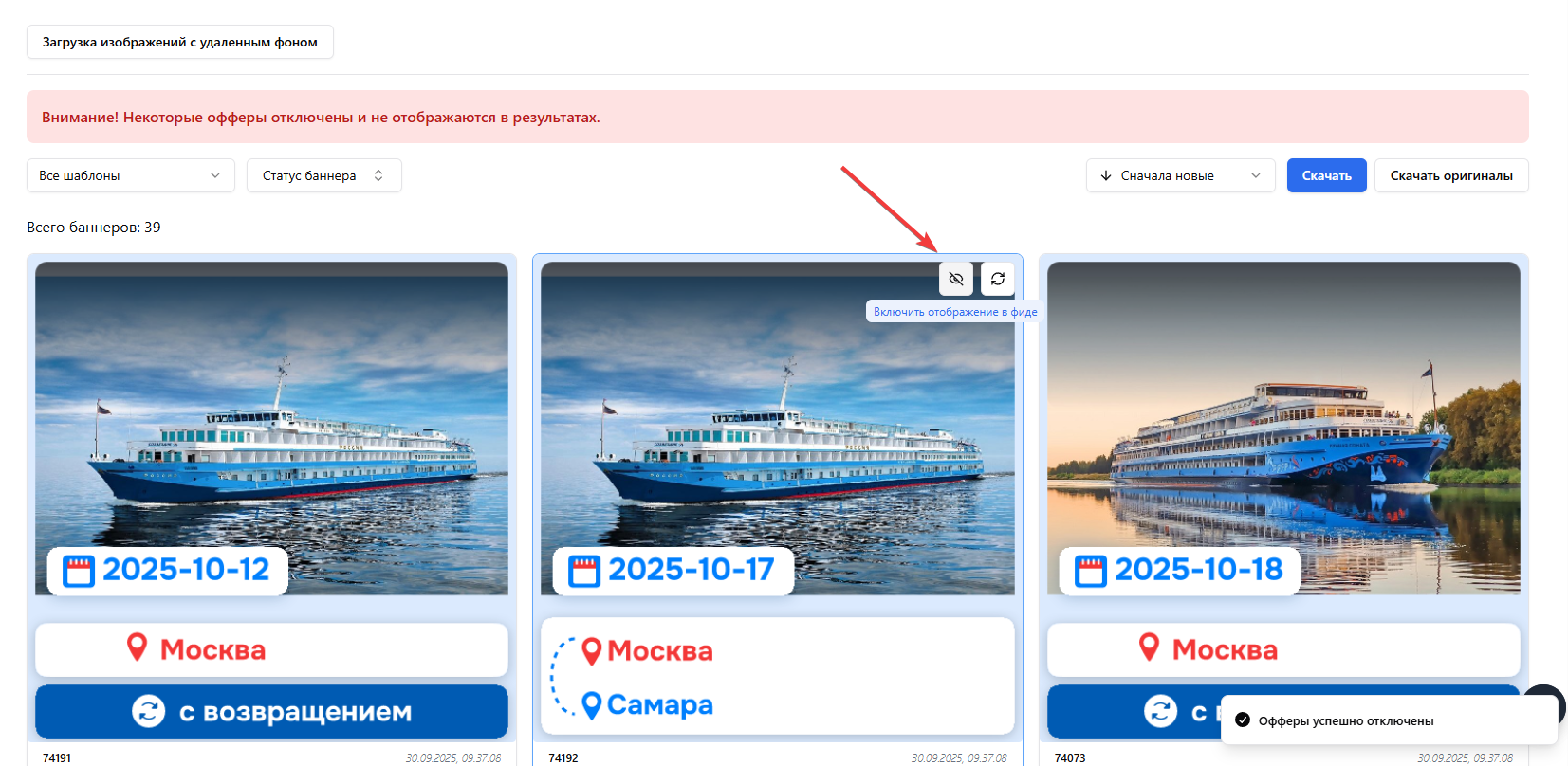Click the pink warning about disabled offers

point(778,117)
